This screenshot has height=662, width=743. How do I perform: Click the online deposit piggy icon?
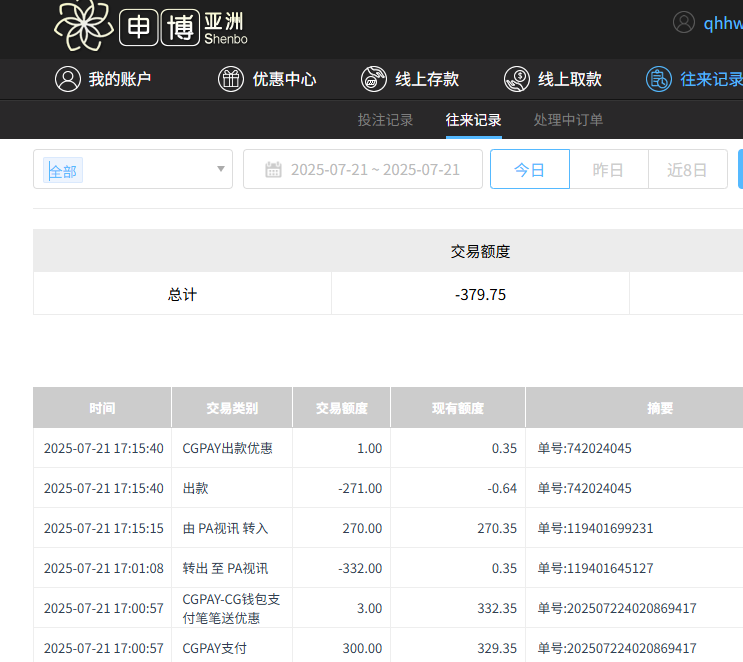[x=374, y=79]
